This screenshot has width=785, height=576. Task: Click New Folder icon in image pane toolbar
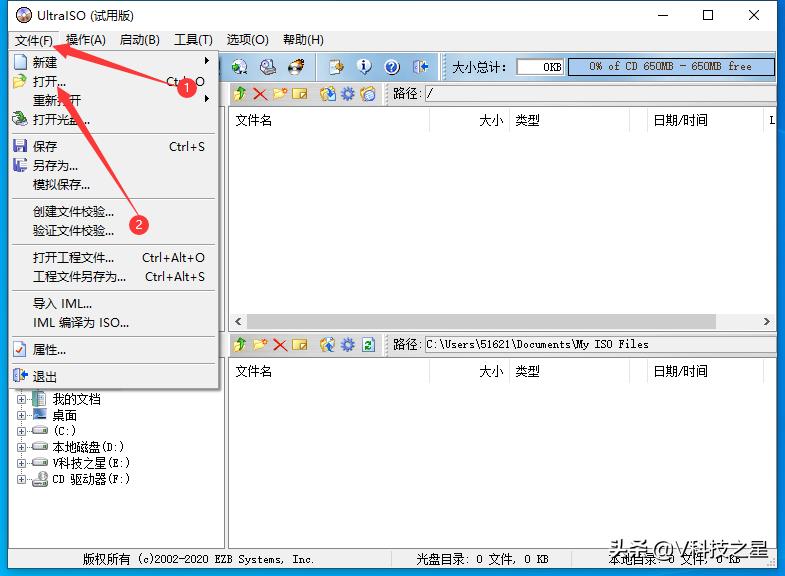click(280, 94)
